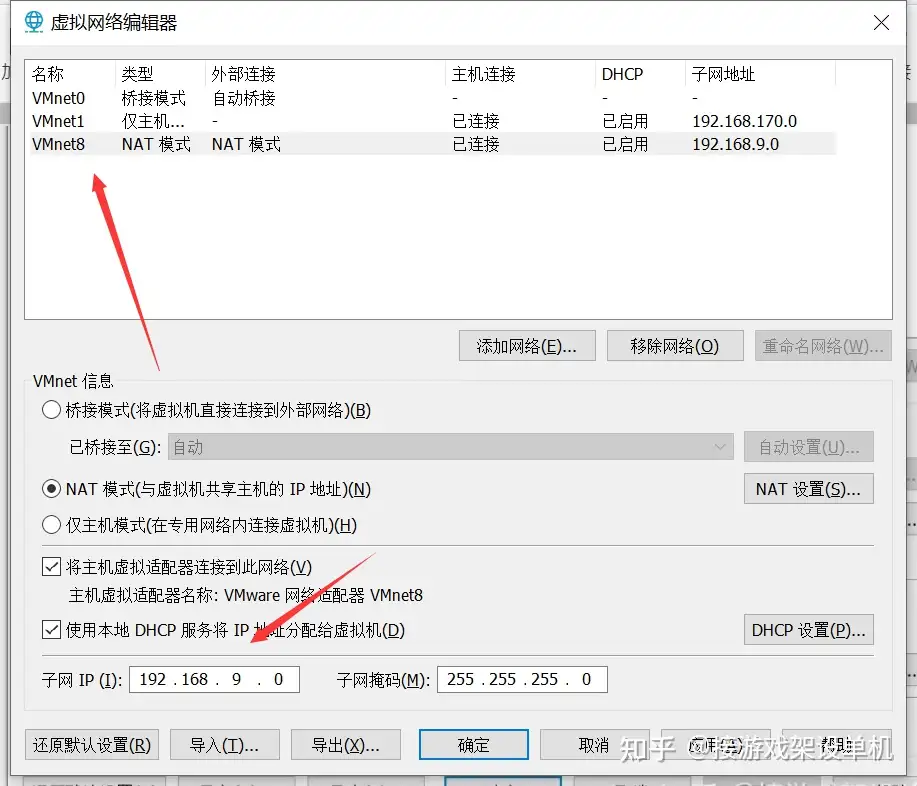The height and width of the screenshot is (786, 917).
Task: Click 移除网络(O) button
Action: pyautogui.click(x=675, y=346)
